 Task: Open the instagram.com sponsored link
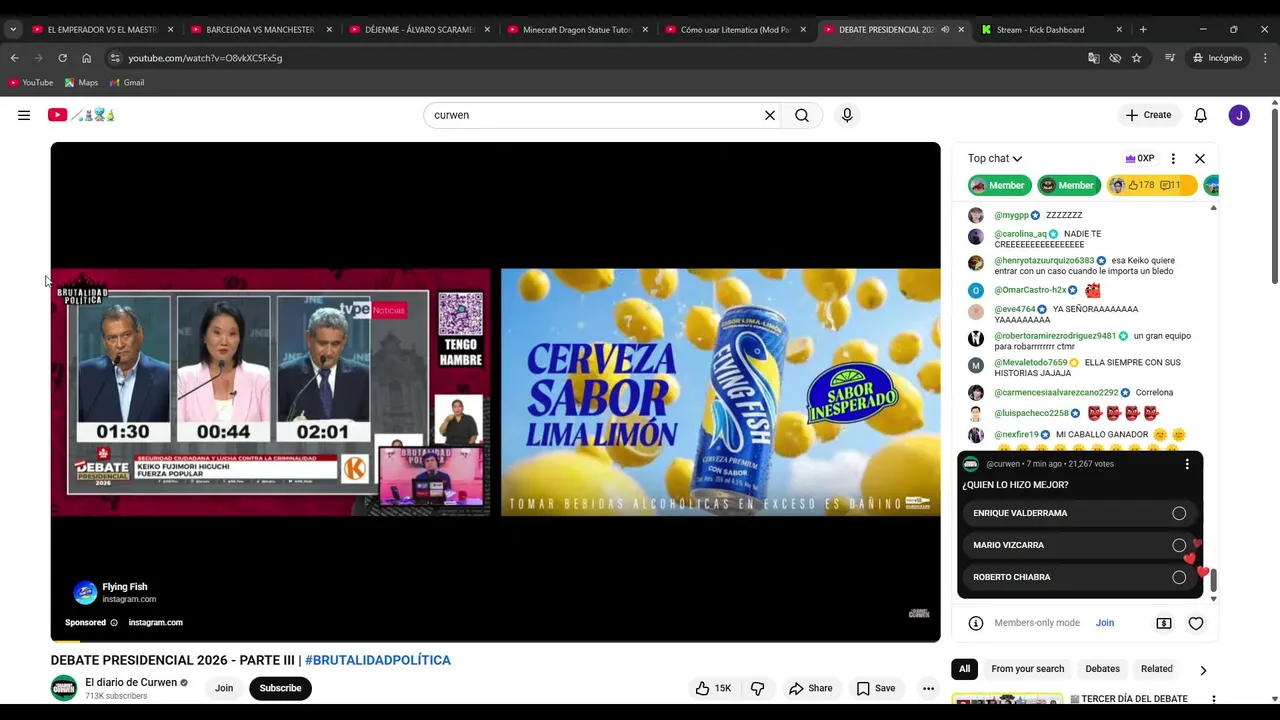pos(155,622)
